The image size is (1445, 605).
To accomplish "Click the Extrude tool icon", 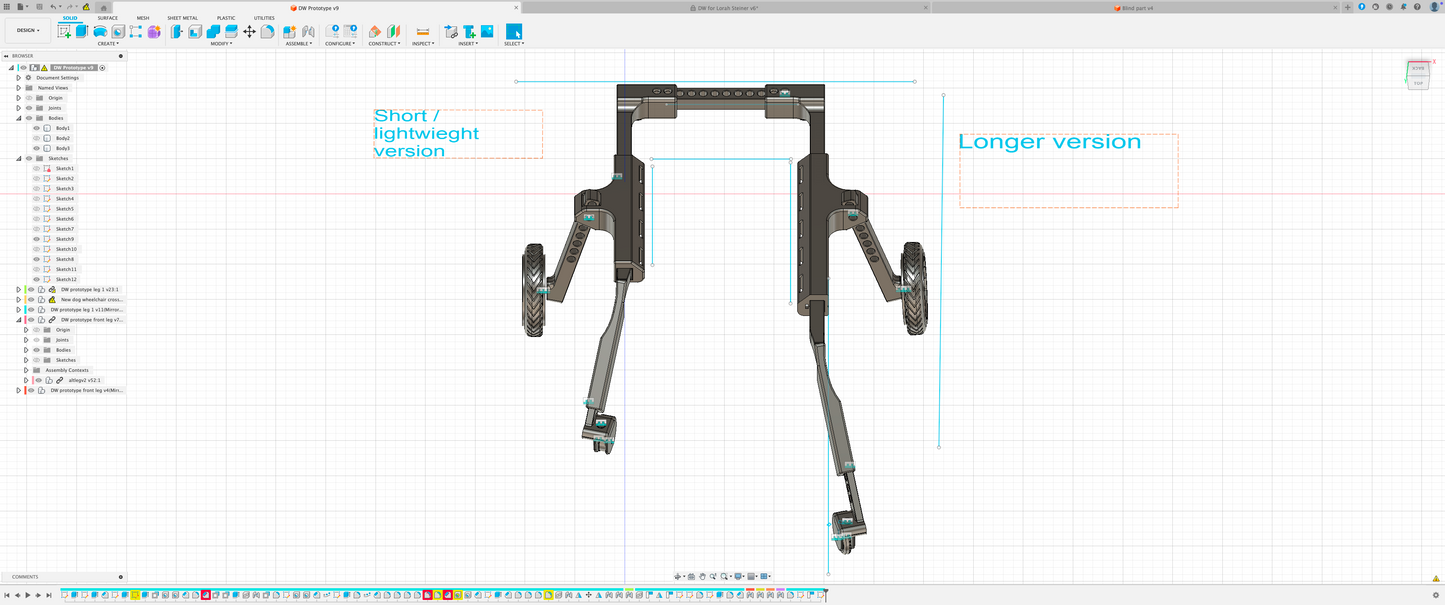I will click(82, 32).
